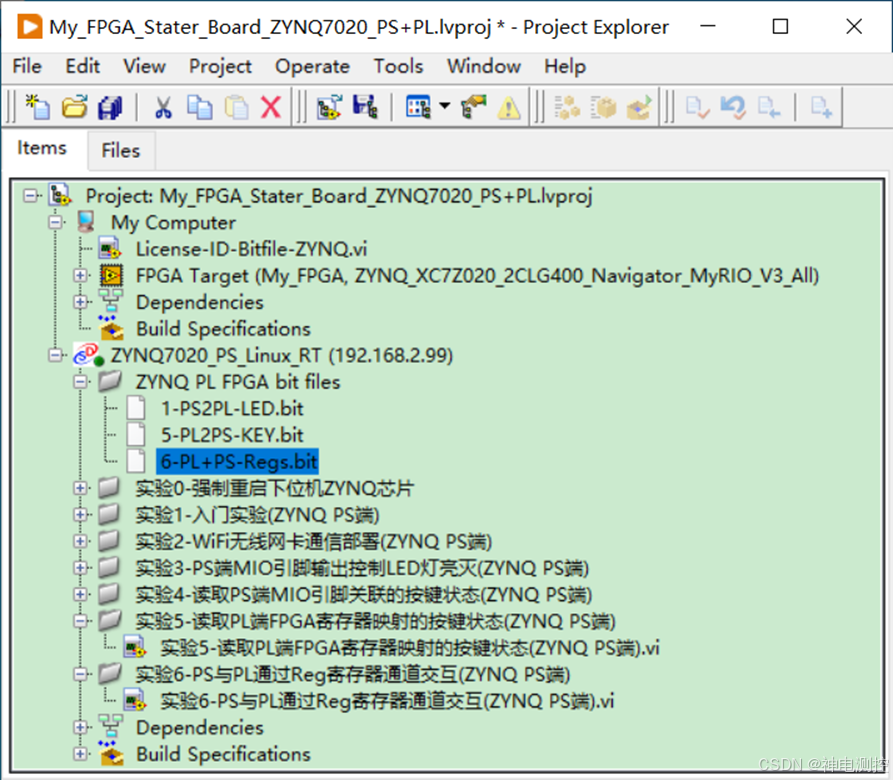Select 5-PL2PS-KEY.bit in the tree
The width and height of the screenshot is (893, 780).
tap(232, 435)
